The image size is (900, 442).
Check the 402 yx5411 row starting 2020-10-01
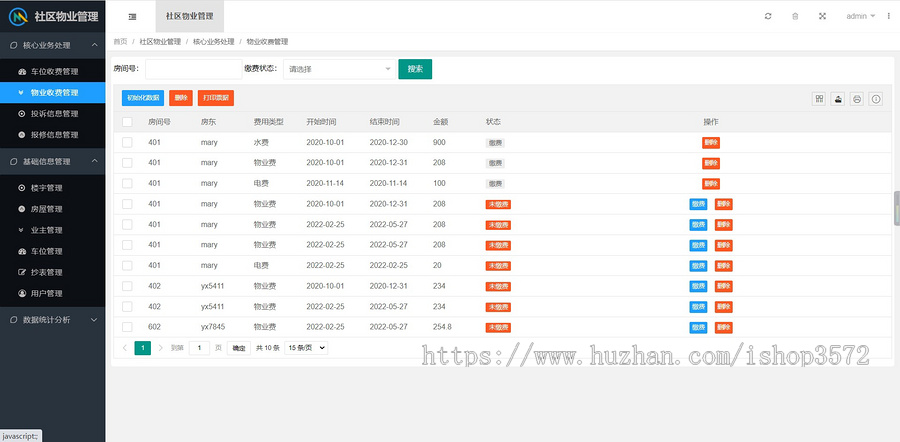pos(127,286)
